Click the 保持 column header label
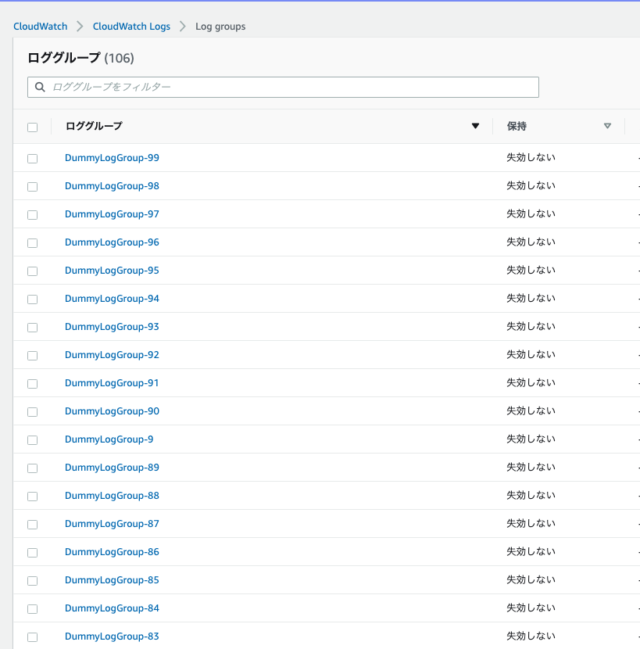The image size is (640, 649). tap(517, 126)
